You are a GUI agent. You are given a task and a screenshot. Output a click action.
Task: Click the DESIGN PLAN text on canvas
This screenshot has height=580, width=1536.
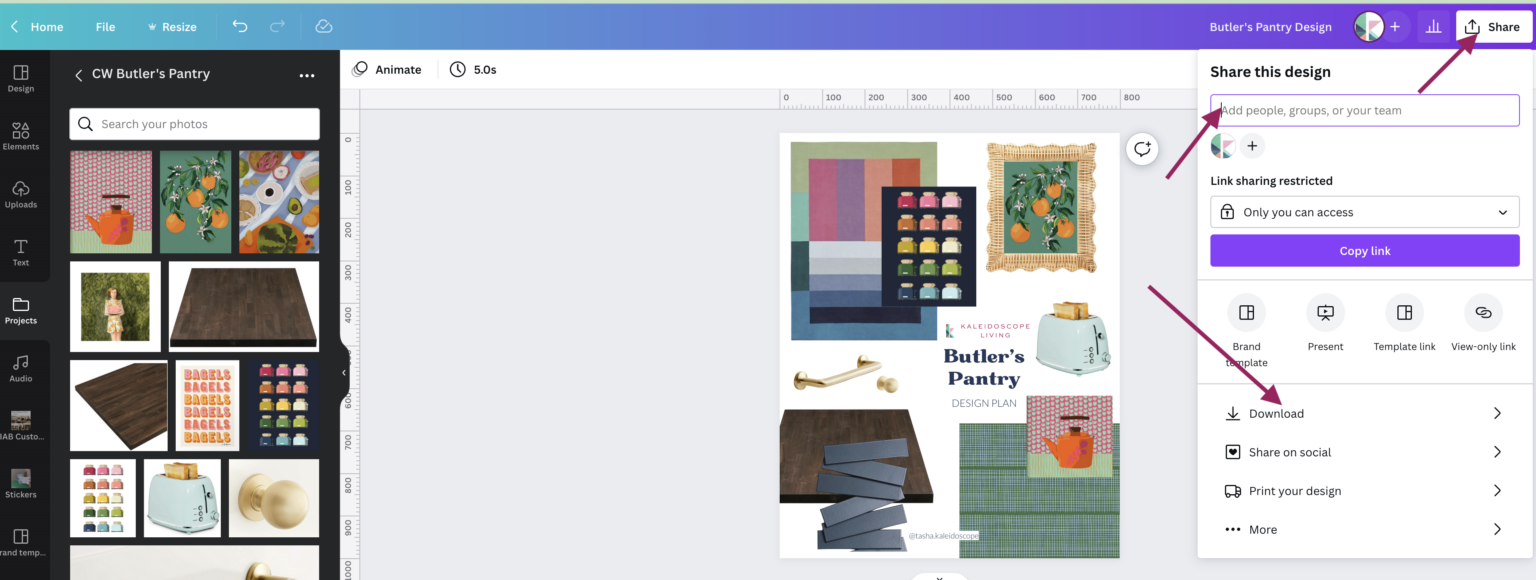click(983, 404)
